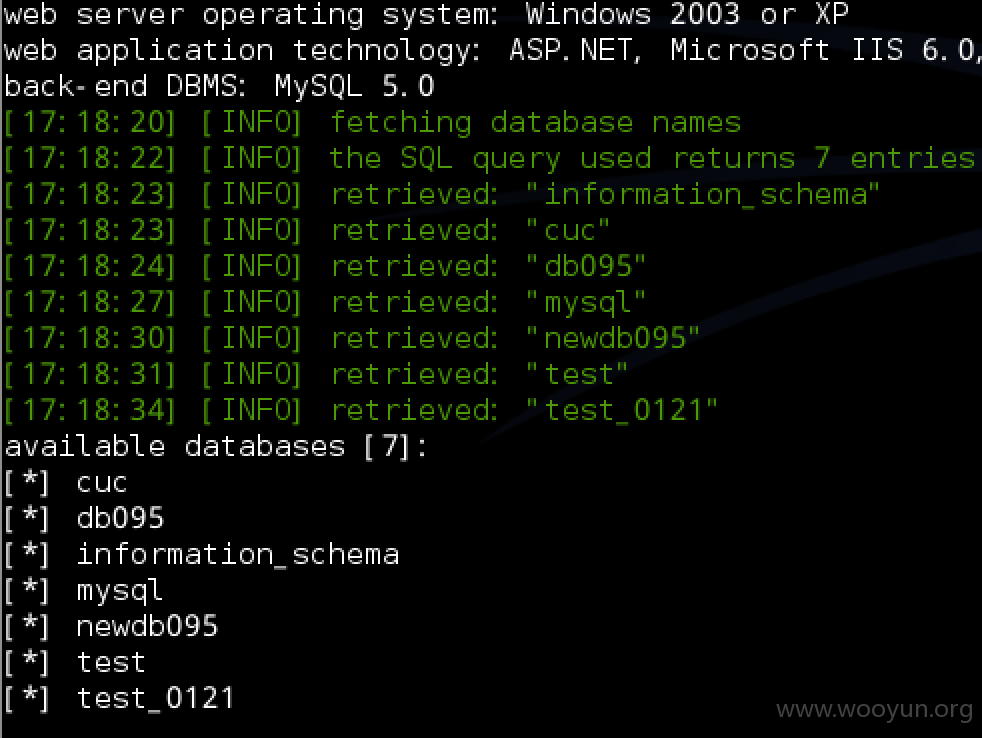Click the 'fetching database names' log line

point(373,122)
